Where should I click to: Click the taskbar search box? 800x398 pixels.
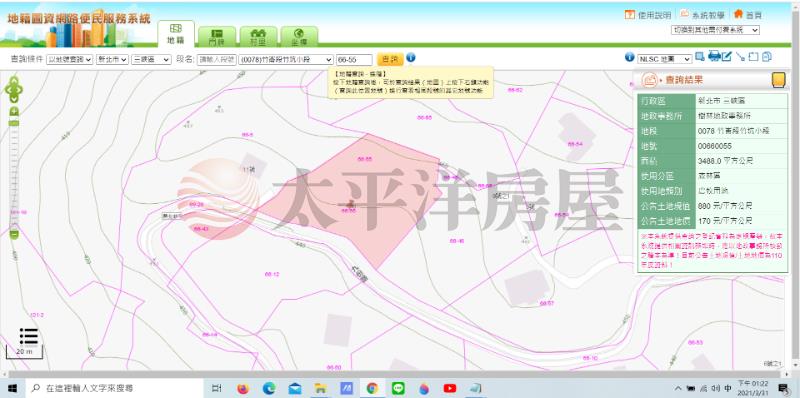[x=115, y=388]
